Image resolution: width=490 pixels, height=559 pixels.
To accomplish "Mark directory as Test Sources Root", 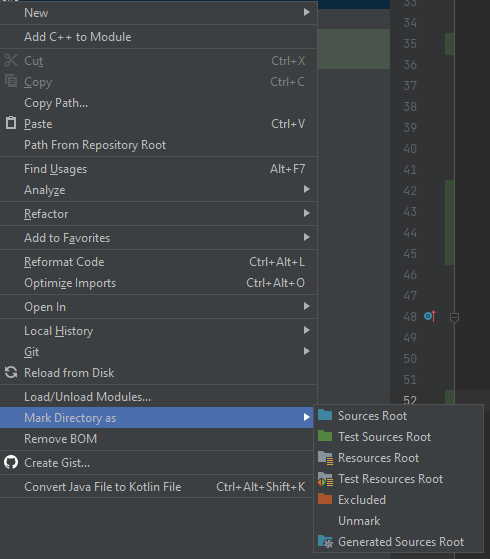I will coord(398,437).
